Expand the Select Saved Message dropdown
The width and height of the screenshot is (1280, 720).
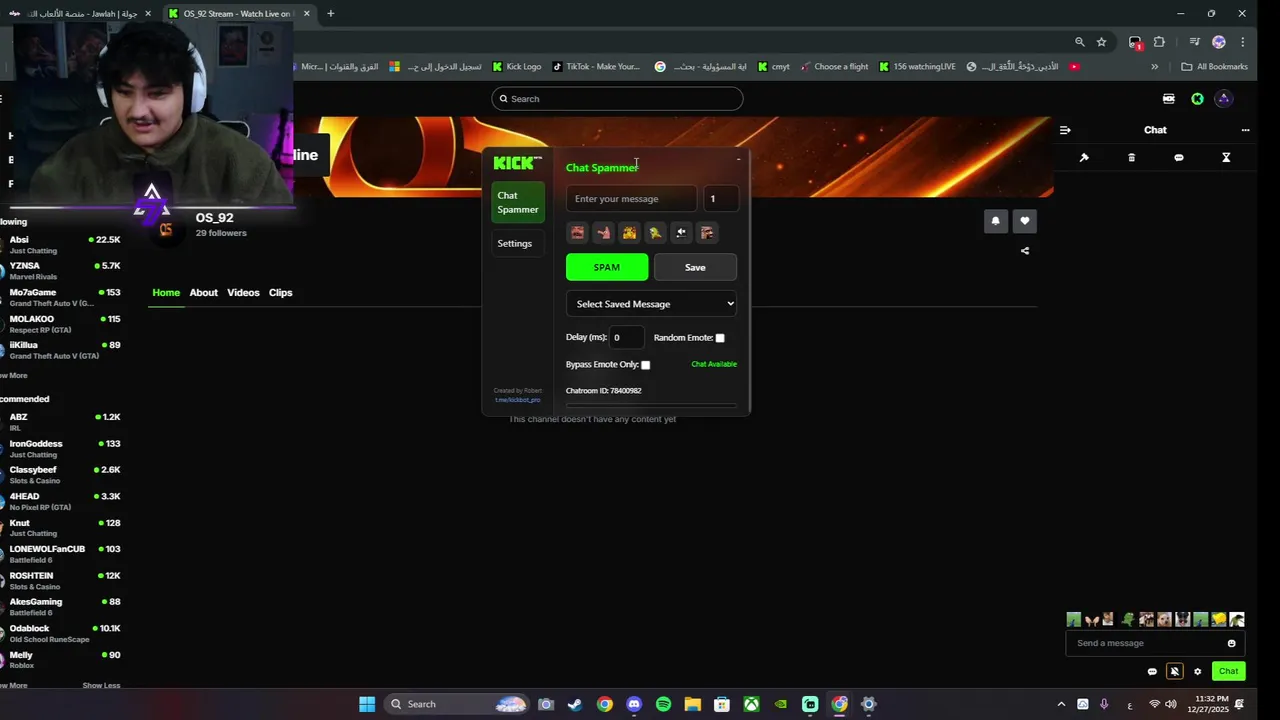tap(652, 304)
